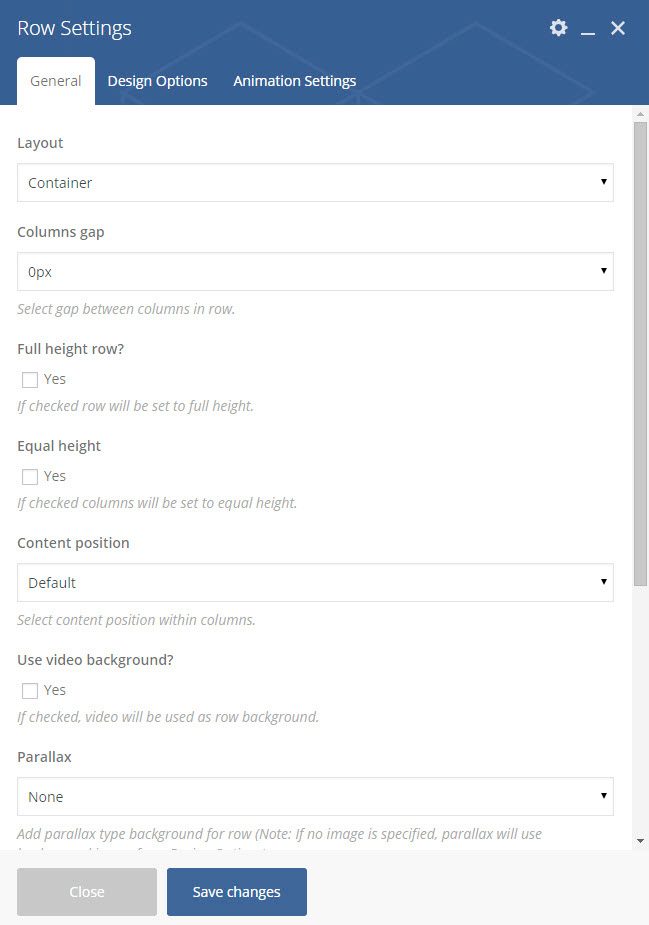The image size is (649, 925).
Task: Open the Animation Settings tab
Action: click(x=294, y=81)
